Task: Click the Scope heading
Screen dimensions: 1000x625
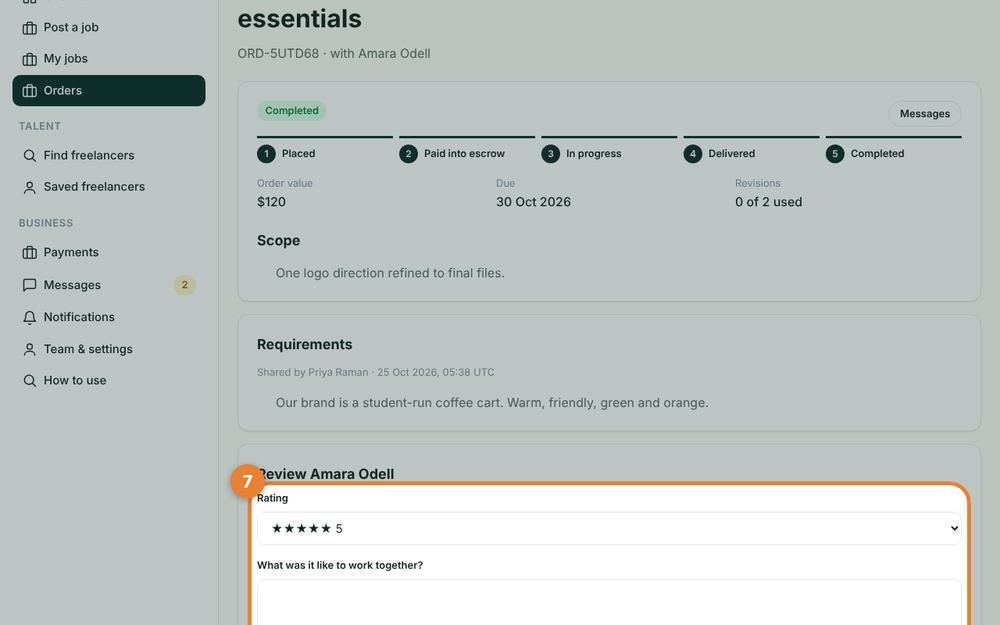Action: click(278, 240)
